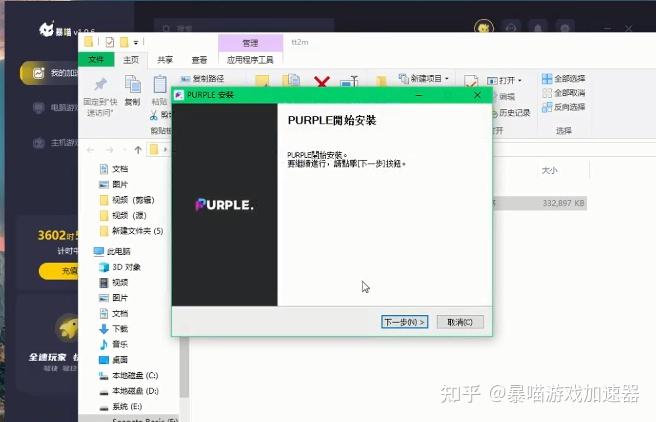Open the 应用程序工具 ribbon tab
Image resolution: width=656 pixels, height=422 pixels.
click(x=250, y=60)
